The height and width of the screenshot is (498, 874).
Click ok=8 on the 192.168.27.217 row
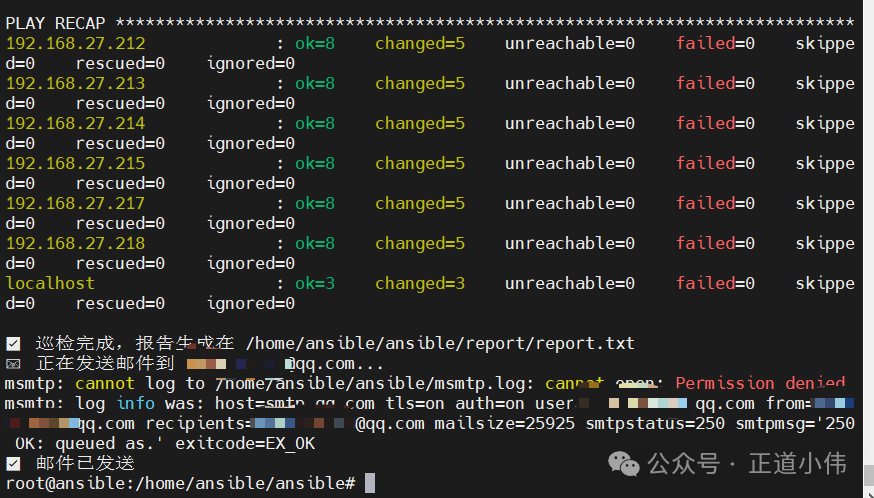[315, 204]
